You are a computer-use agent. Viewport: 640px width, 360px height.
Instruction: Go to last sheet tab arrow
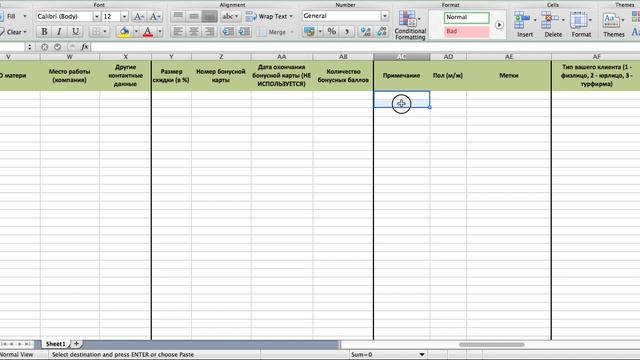tap(27, 344)
